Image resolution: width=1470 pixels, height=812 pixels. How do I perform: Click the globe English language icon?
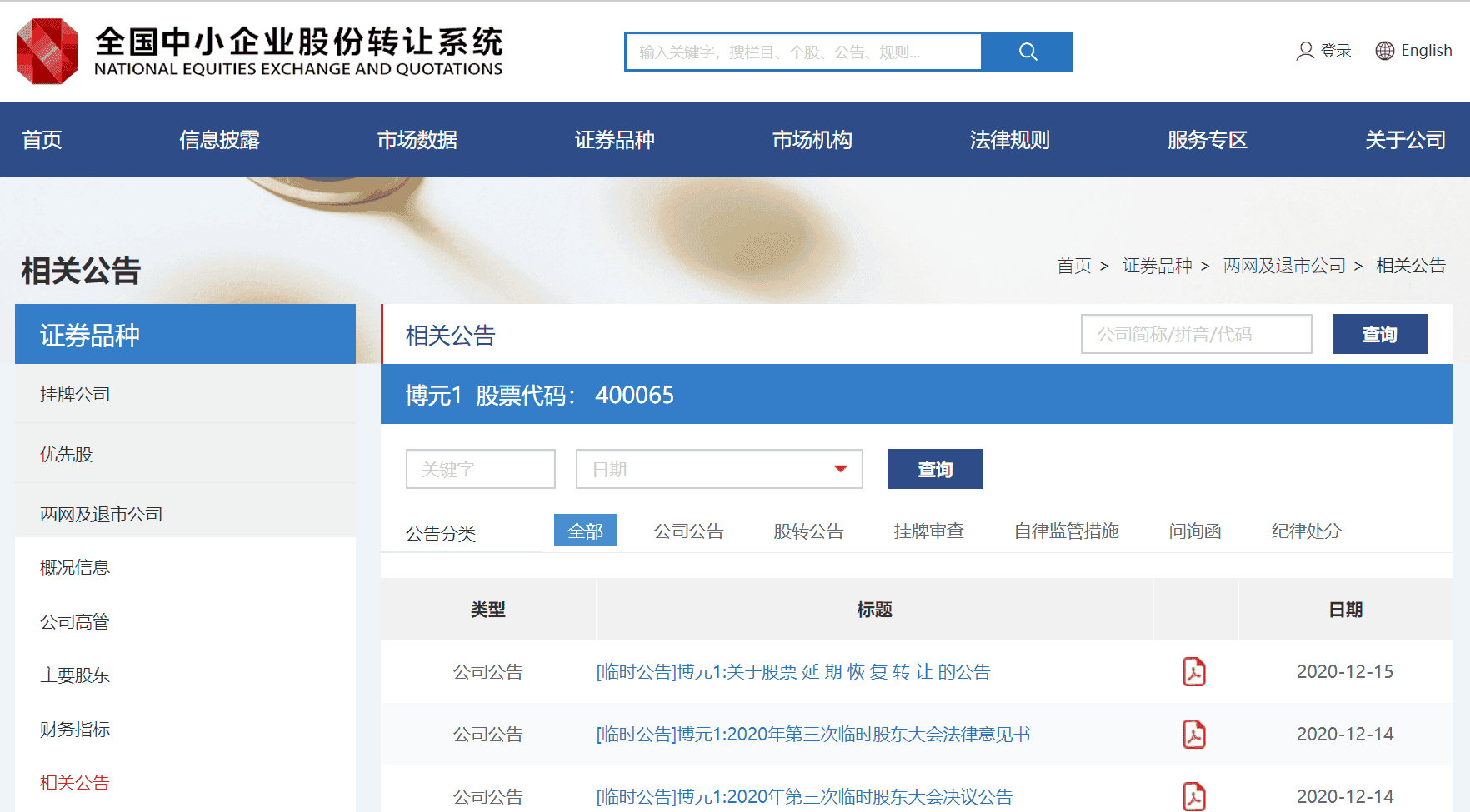(x=1384, y=51)
